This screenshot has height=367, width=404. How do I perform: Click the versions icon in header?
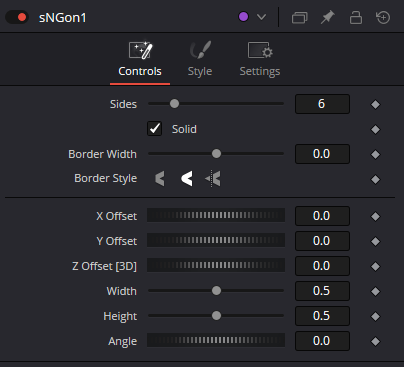click(300, 17)
